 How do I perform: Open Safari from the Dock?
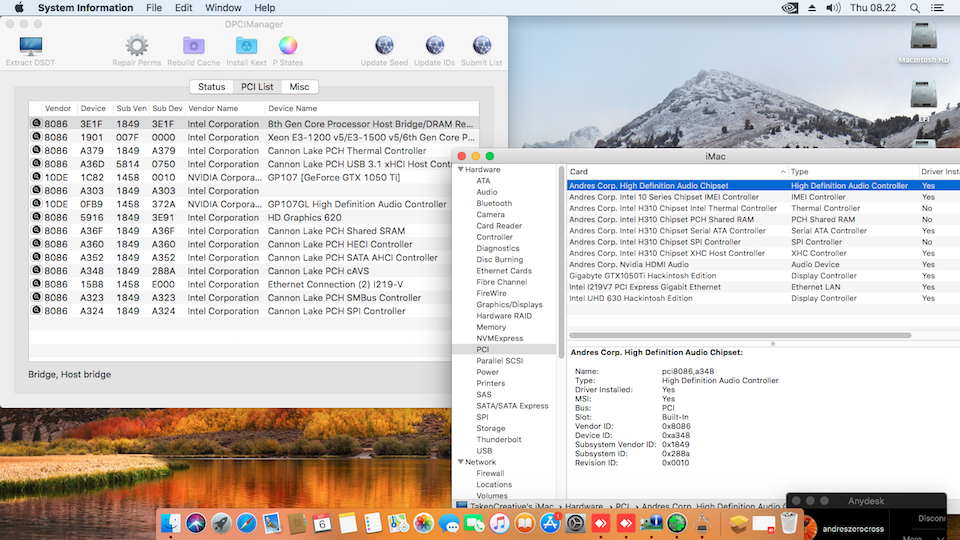tap(246, 523)
